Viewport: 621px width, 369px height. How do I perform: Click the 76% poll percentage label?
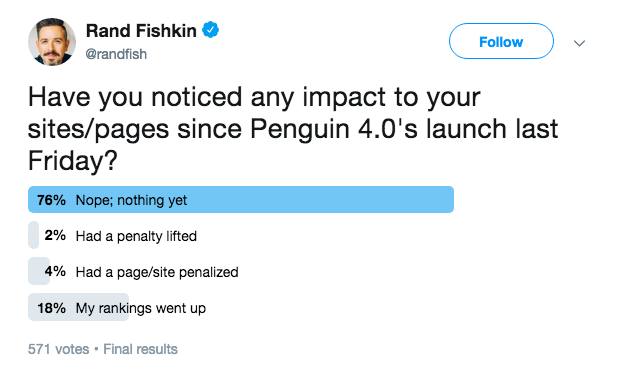[x=51, y=200]
